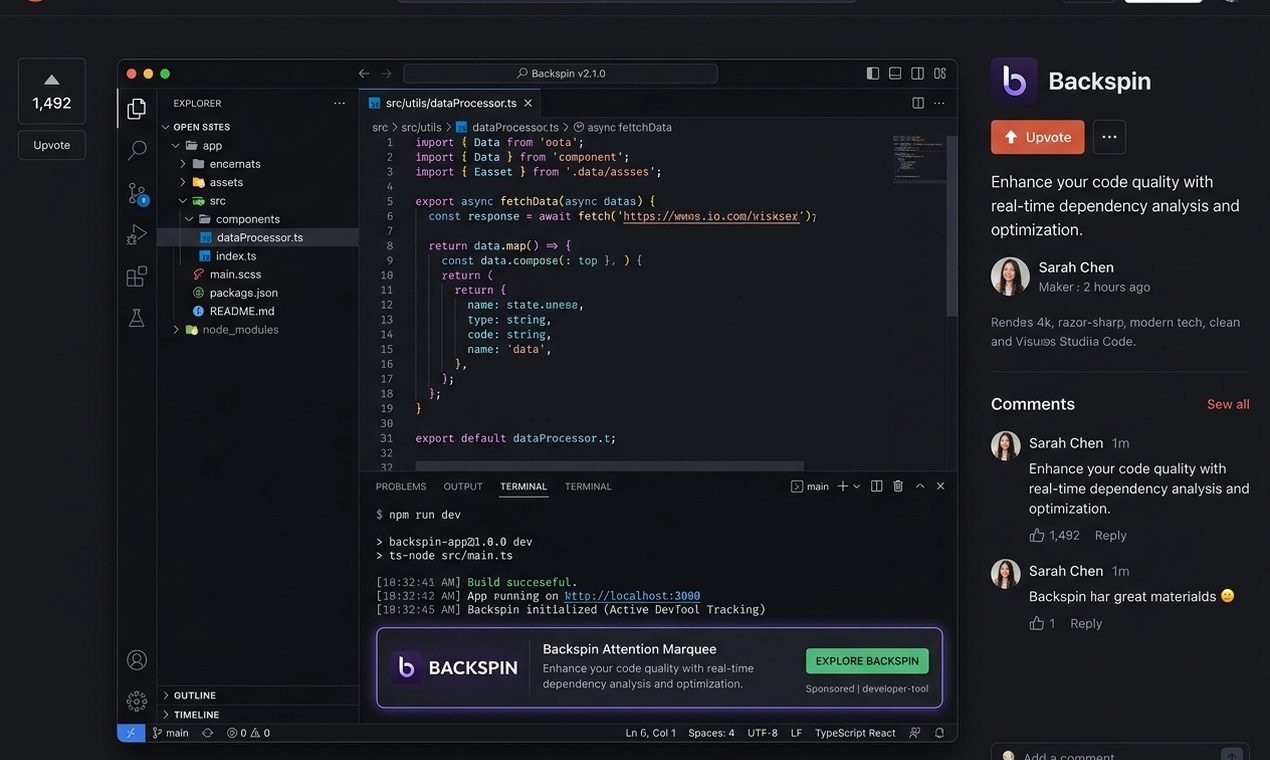Image resolution: width=1270 pixels, height=760 pixels.
Task: Go back with the left arrow
Action: click(x=364, y=73)
